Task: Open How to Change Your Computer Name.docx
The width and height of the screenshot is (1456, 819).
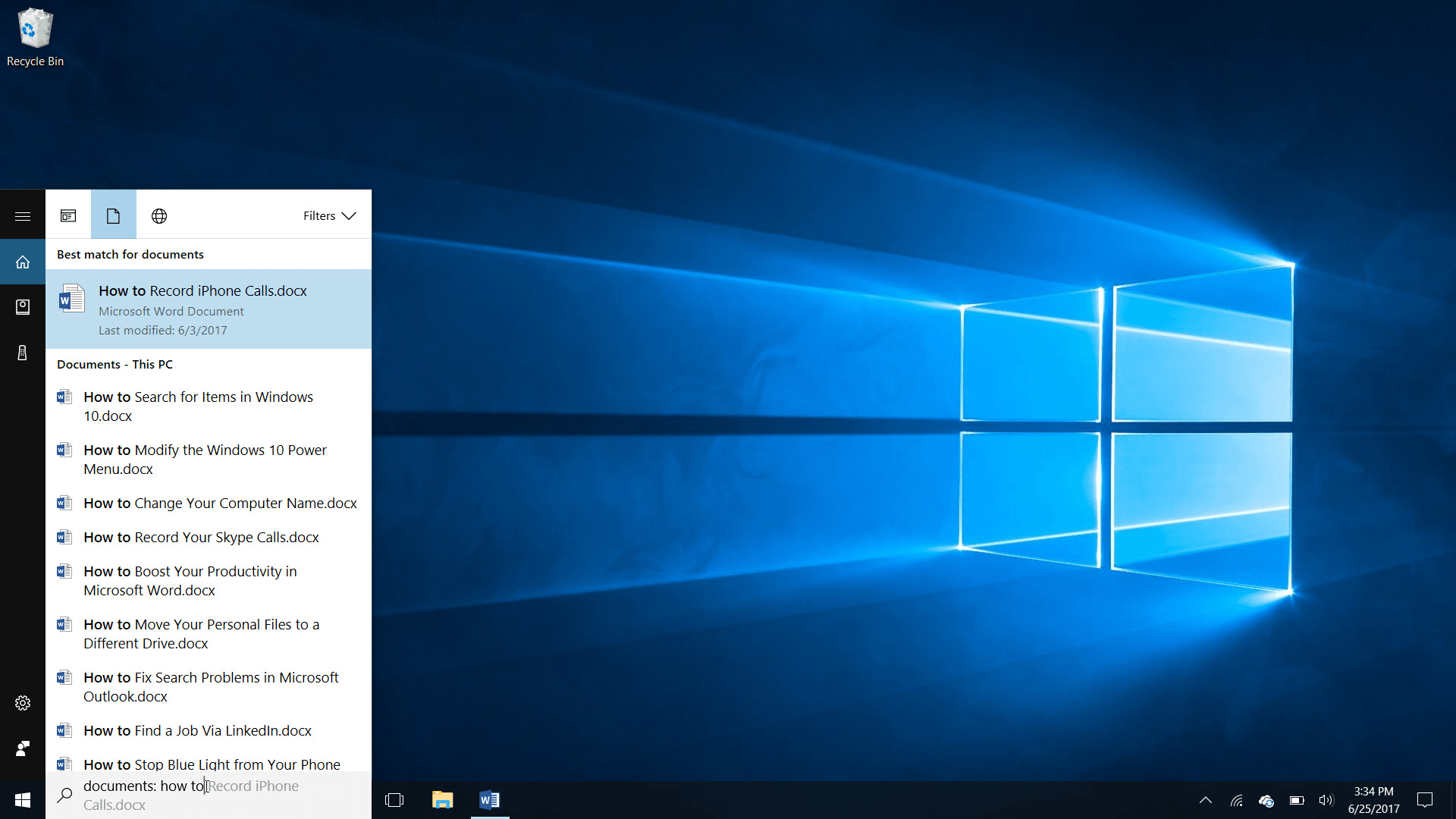Action: point(220,504)
